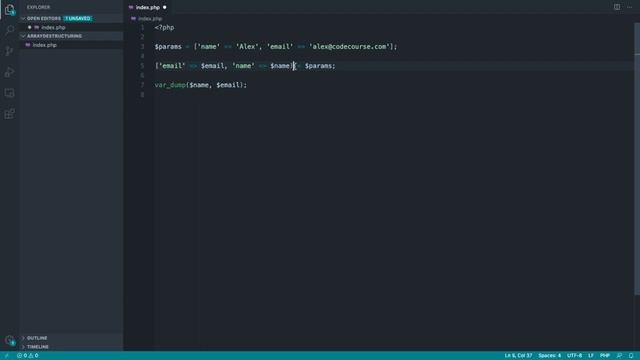Open the Explorer view icon
Image resolution: width=640 pixels, height=360 pixels.
(x=9, y=10)
